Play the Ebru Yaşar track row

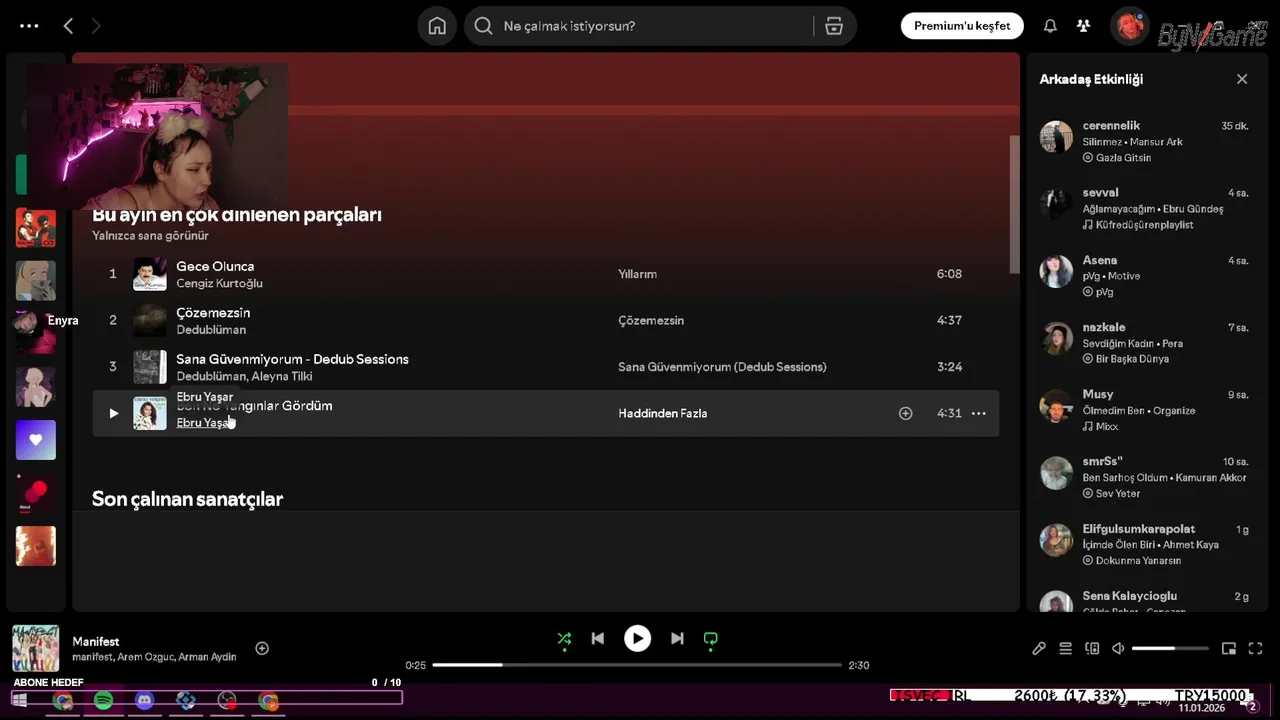point(113,413)
